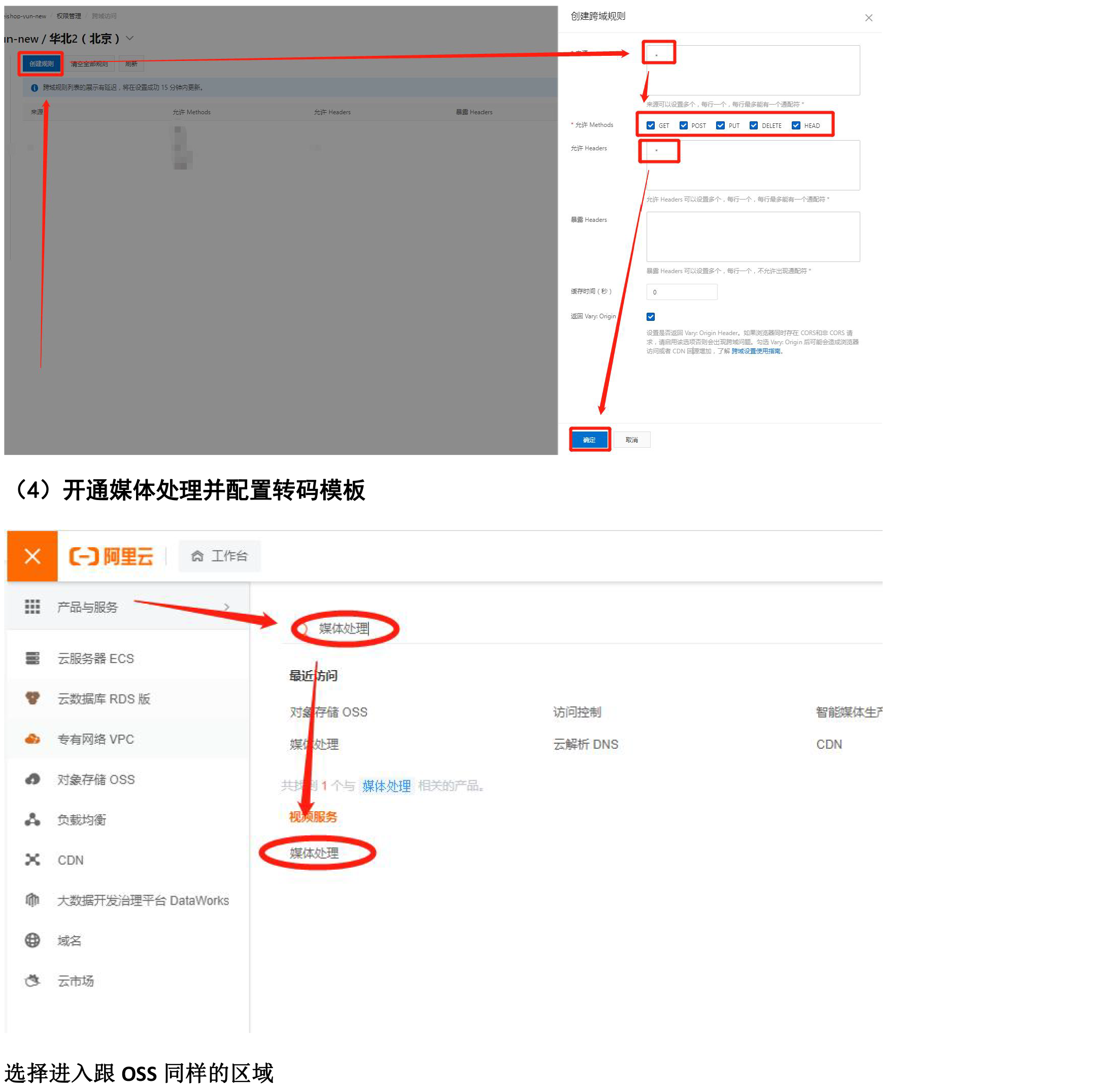Open the 跨域设置使用指南 link
1111x1092 pixels.
pyautogui.click(x=755, y=351)
